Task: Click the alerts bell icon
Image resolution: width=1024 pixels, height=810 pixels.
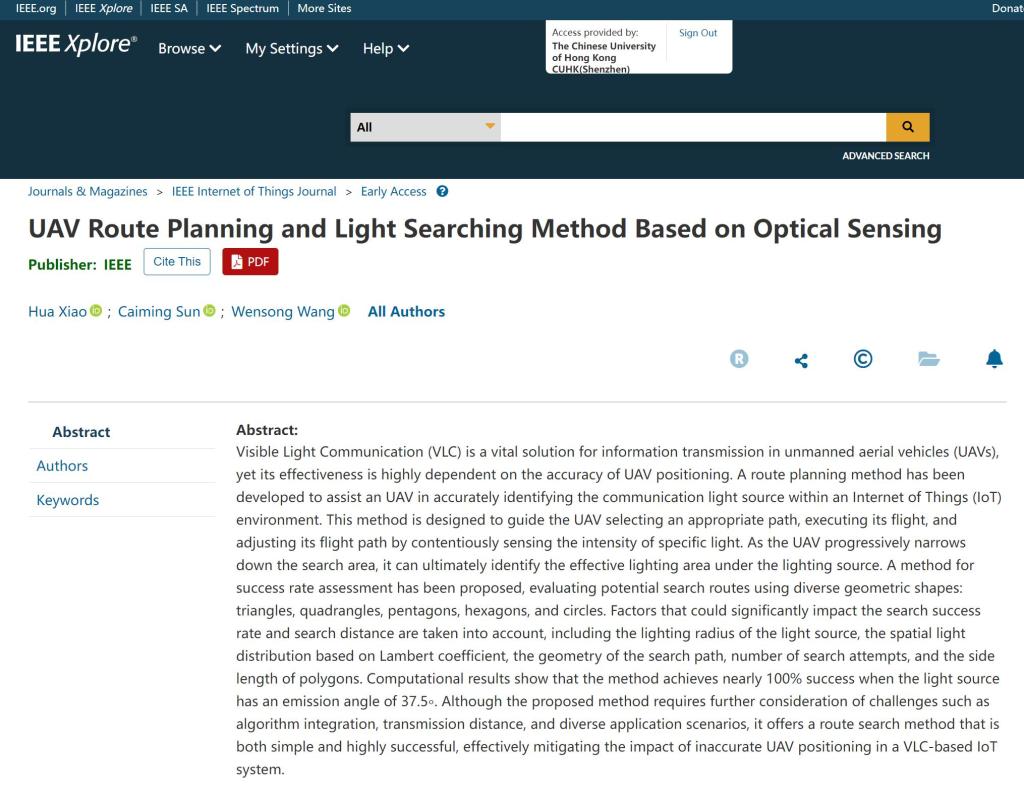Action: click(x=994, y=360)
